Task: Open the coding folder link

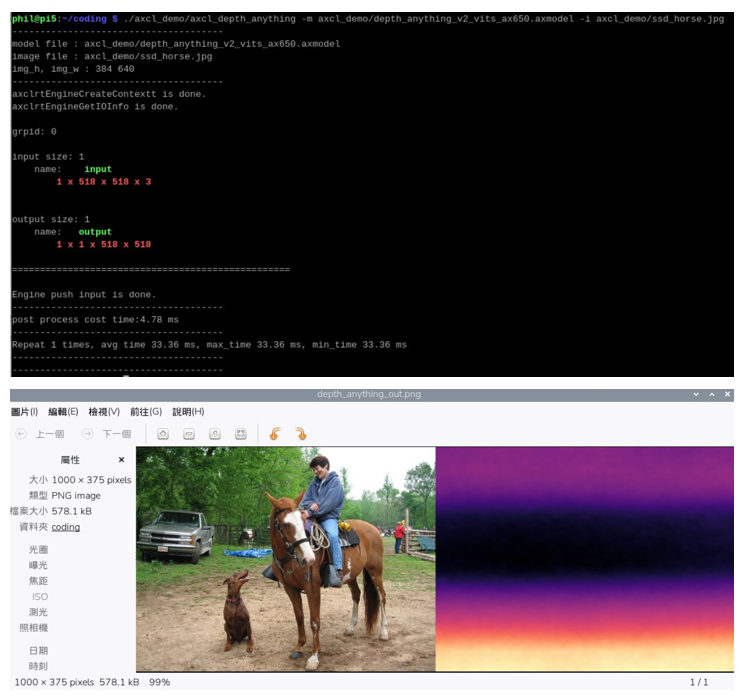Action: pyautogui.click(x=66, y=527)
